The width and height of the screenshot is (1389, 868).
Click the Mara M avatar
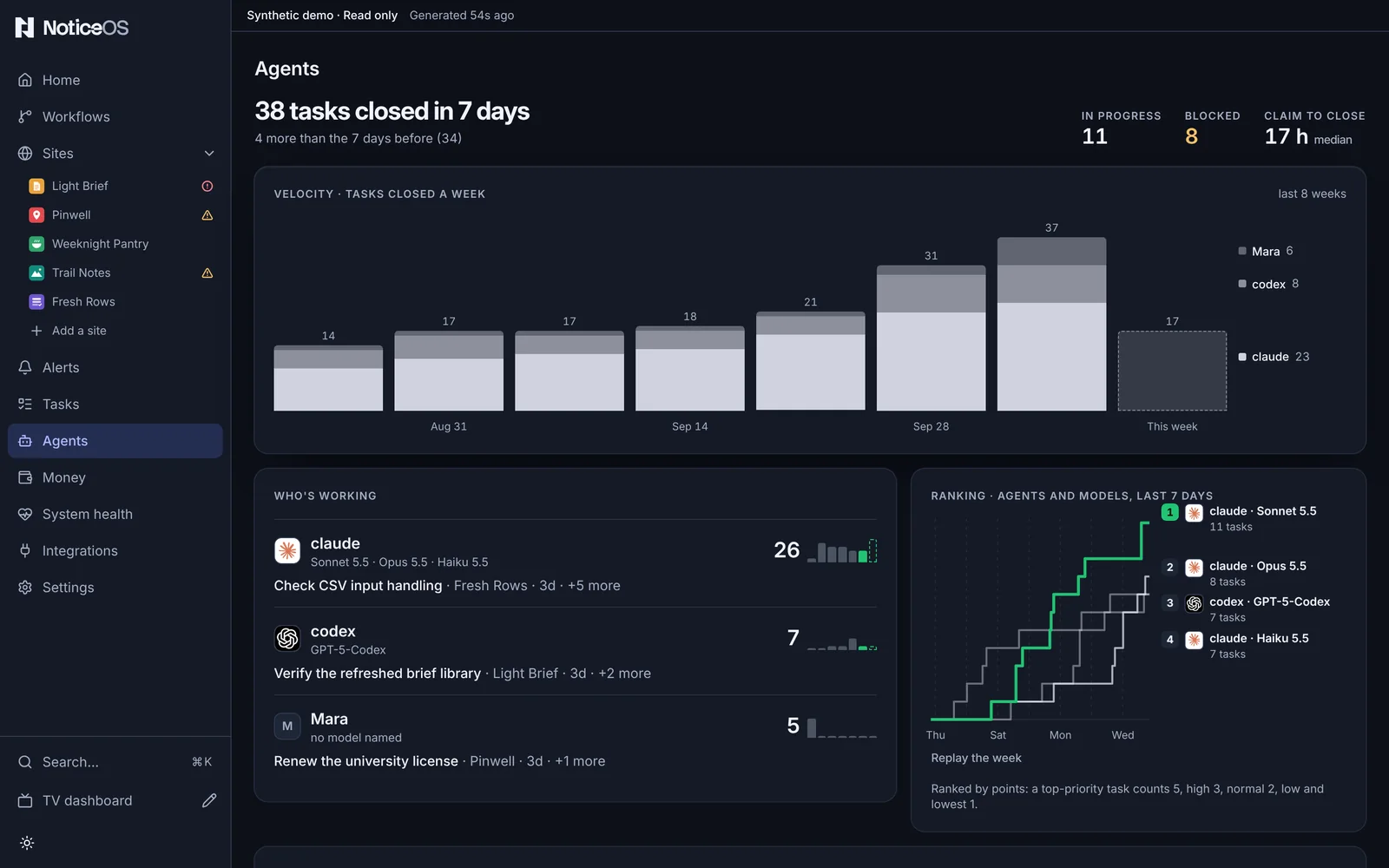pyautogui.click(x=287, y=726)
